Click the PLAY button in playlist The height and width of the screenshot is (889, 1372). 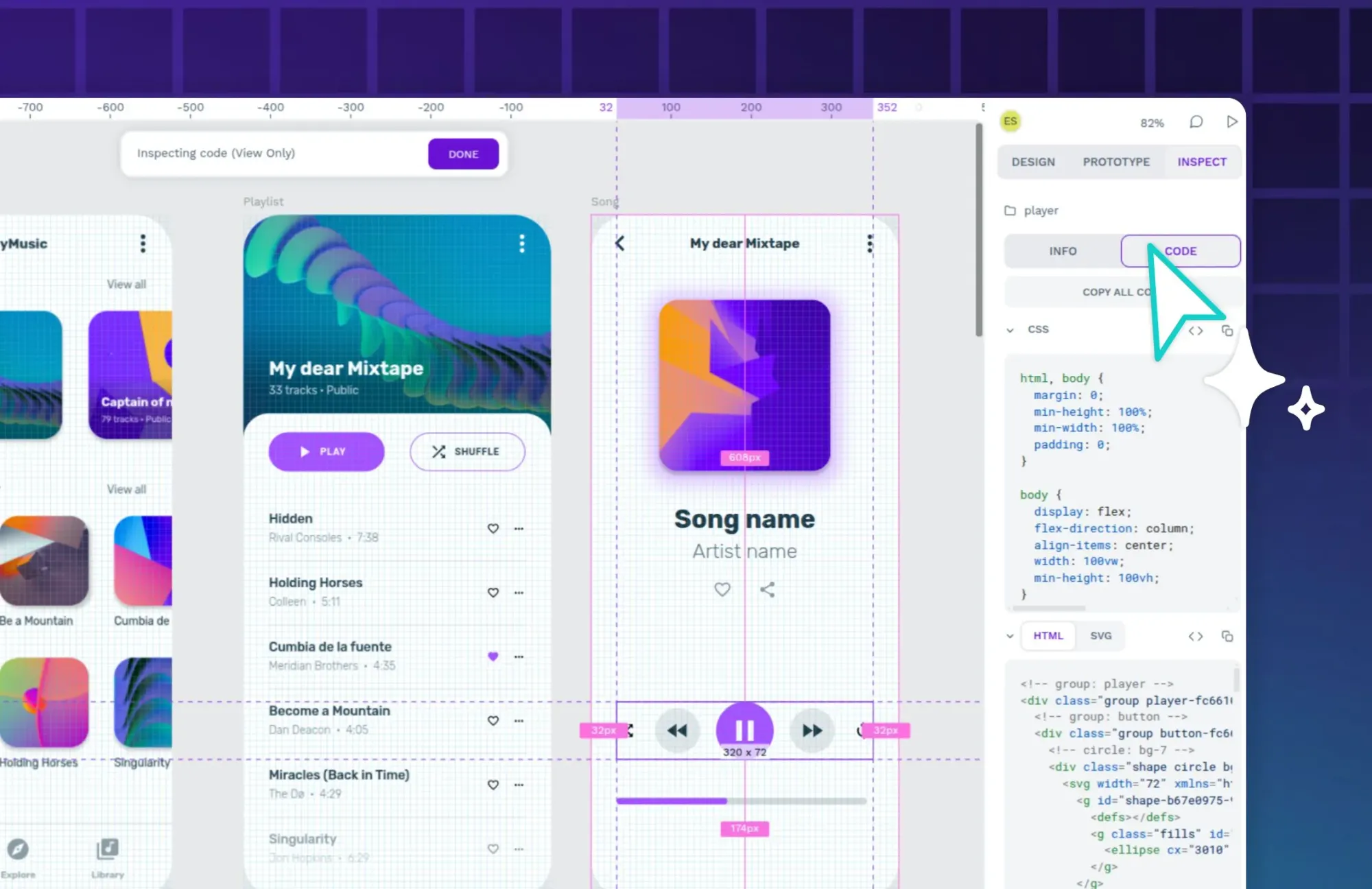tap(327, 451)
